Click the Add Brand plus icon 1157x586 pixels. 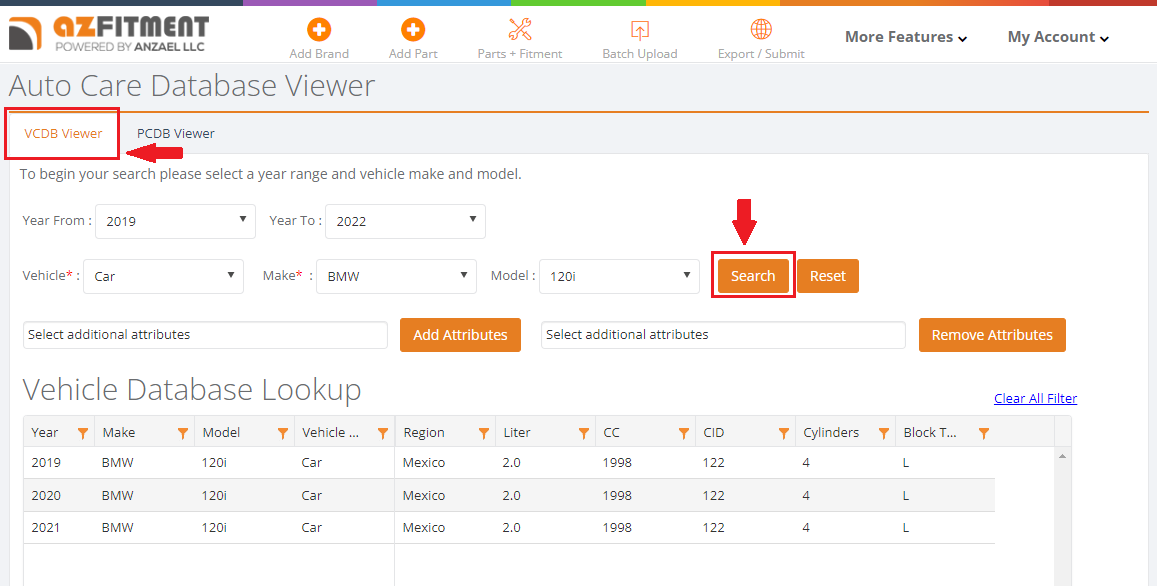coord(319,30)
